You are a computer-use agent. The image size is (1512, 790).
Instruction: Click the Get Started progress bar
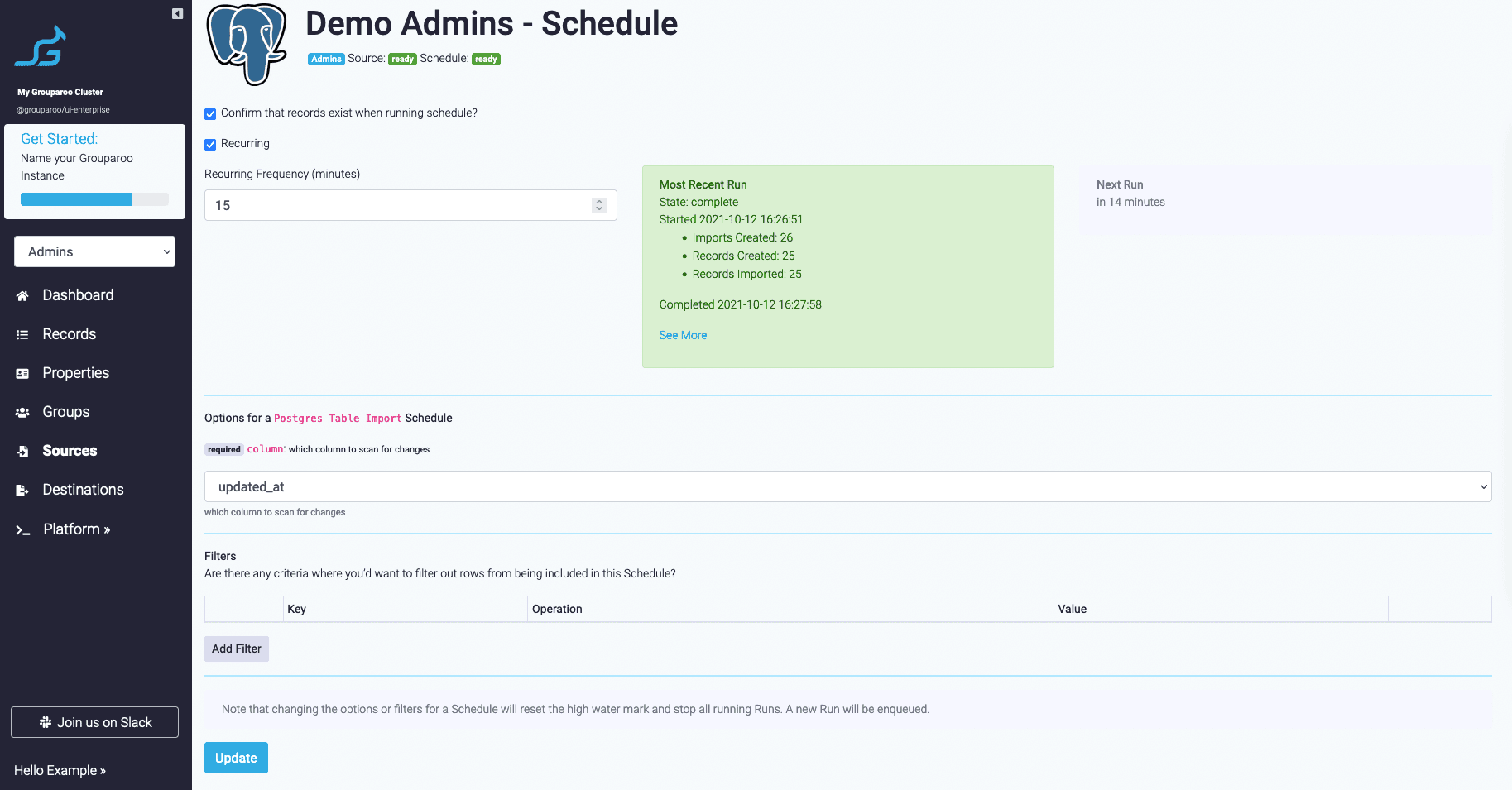(94, 199)
